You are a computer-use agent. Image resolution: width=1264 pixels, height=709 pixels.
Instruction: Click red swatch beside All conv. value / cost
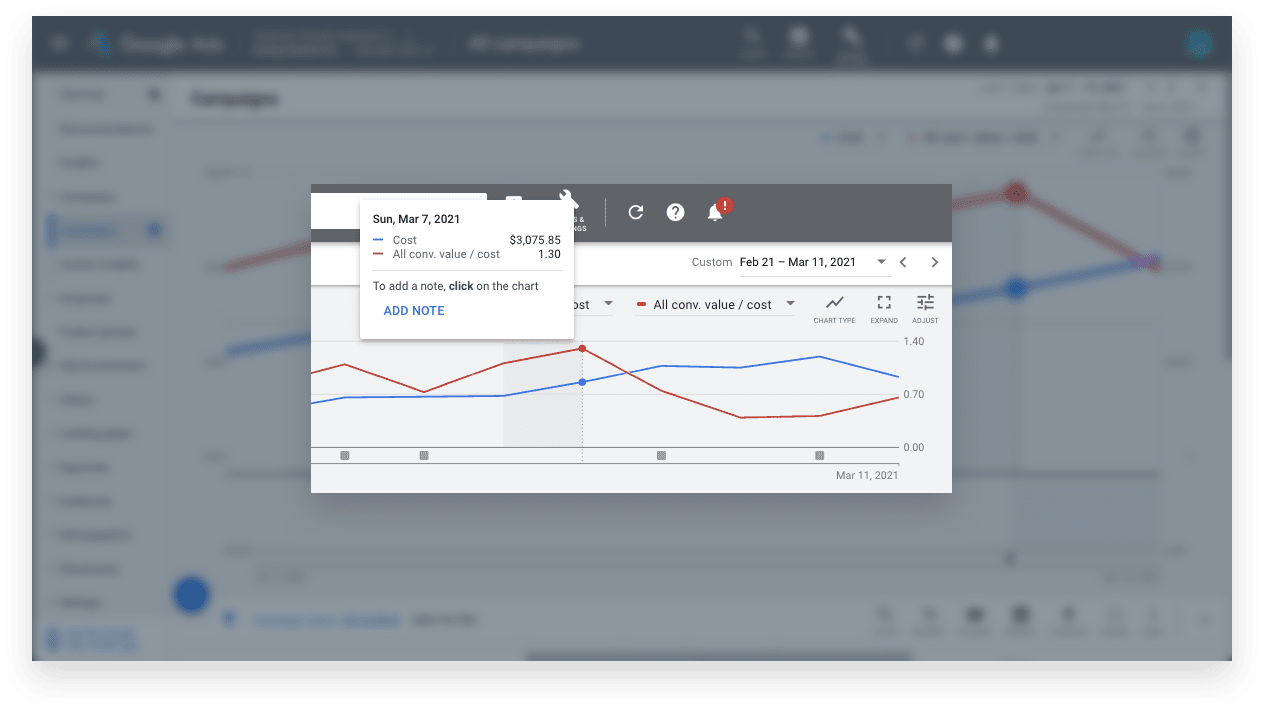point(642,304)
